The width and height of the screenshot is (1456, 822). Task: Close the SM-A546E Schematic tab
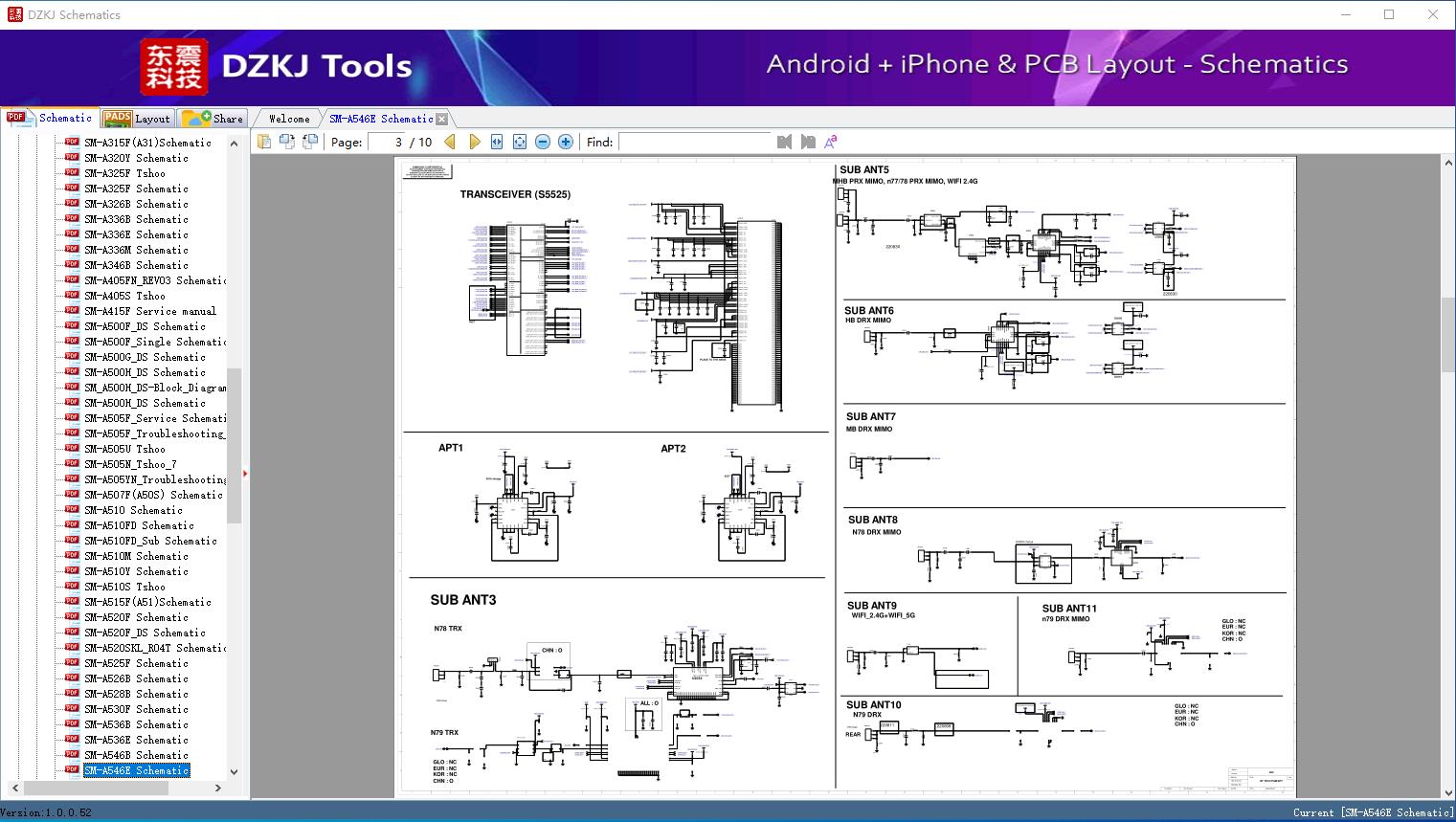pos(441,119)
